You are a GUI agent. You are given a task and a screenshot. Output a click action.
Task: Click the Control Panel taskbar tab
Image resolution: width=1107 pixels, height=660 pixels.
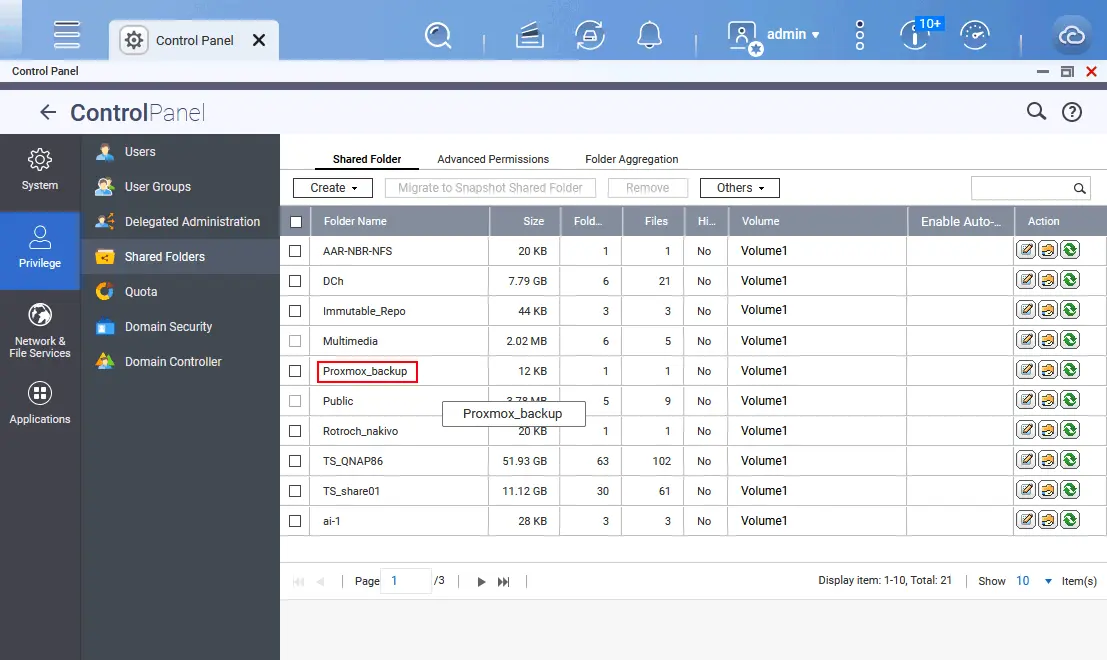194,40
